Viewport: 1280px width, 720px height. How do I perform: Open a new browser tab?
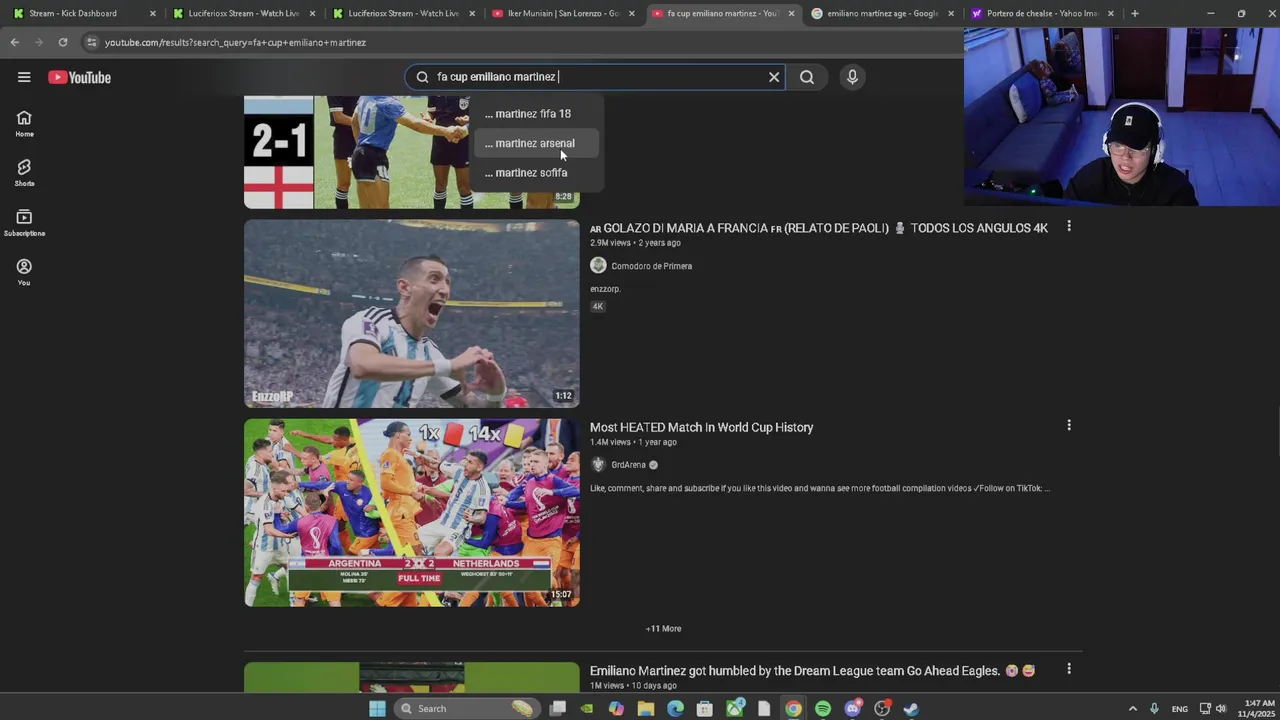(x=1135, y=14)
